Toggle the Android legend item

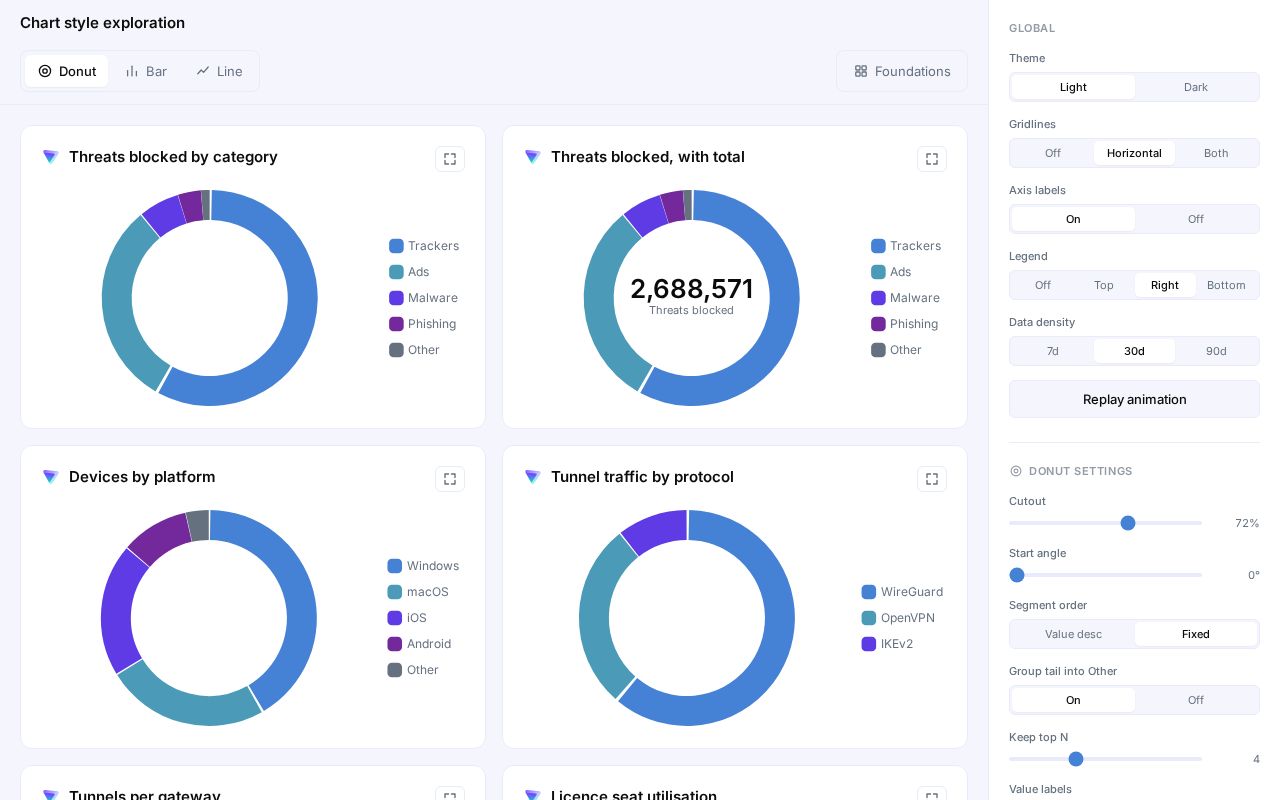tap(419, 644)
